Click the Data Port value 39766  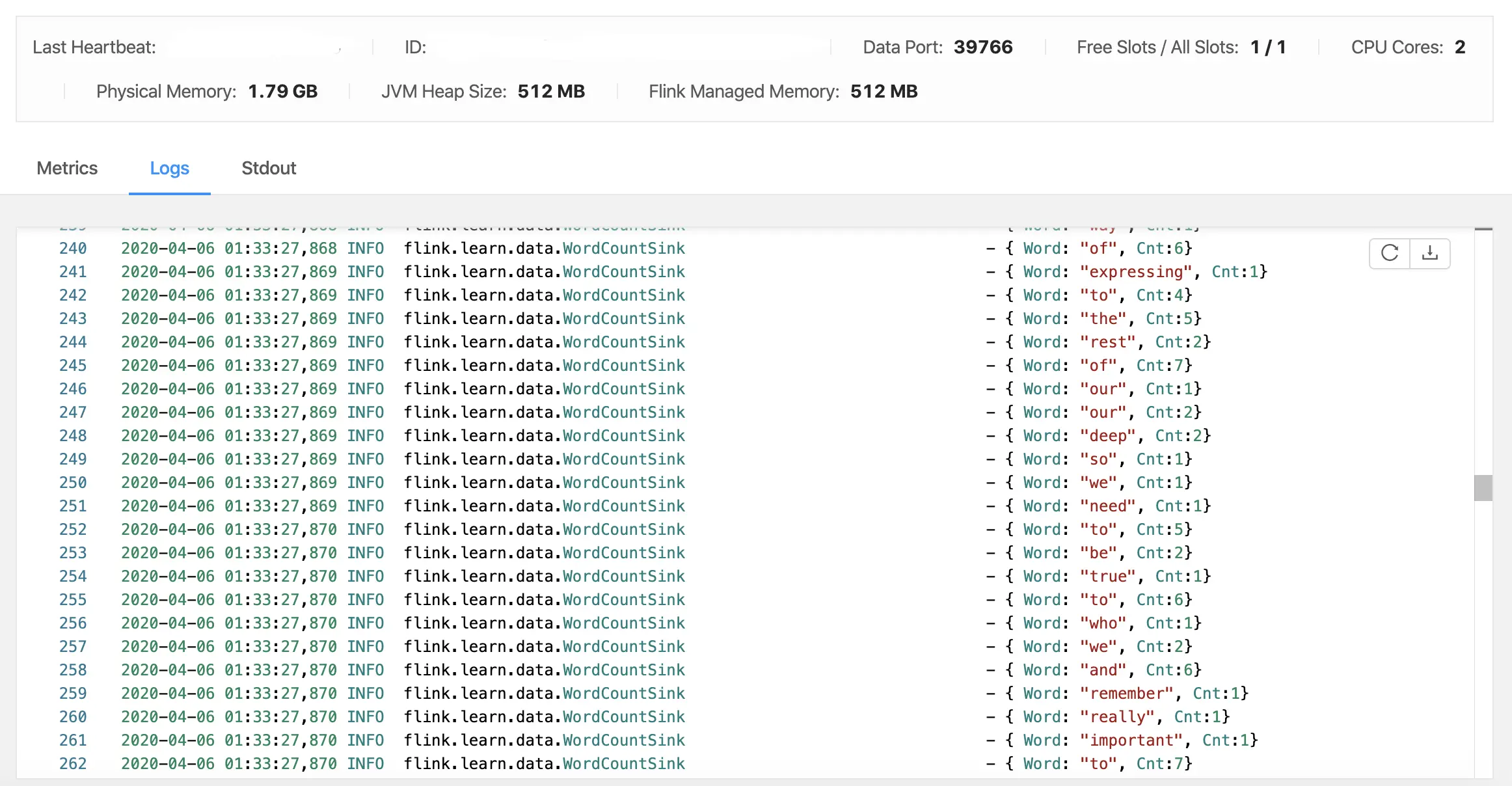982,47
